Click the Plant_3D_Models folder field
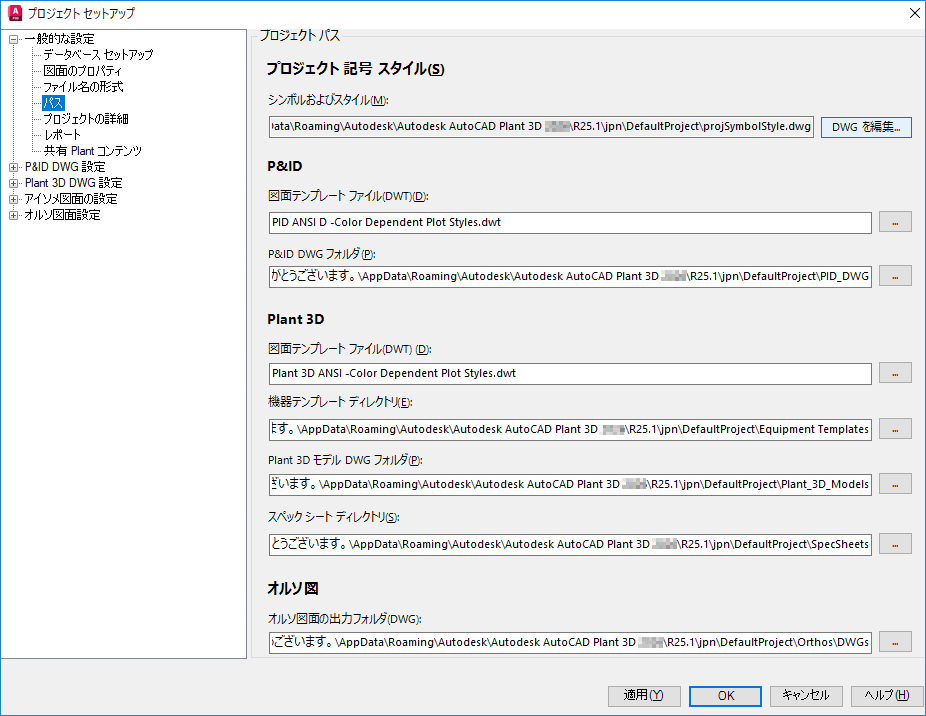 point(570,484)
